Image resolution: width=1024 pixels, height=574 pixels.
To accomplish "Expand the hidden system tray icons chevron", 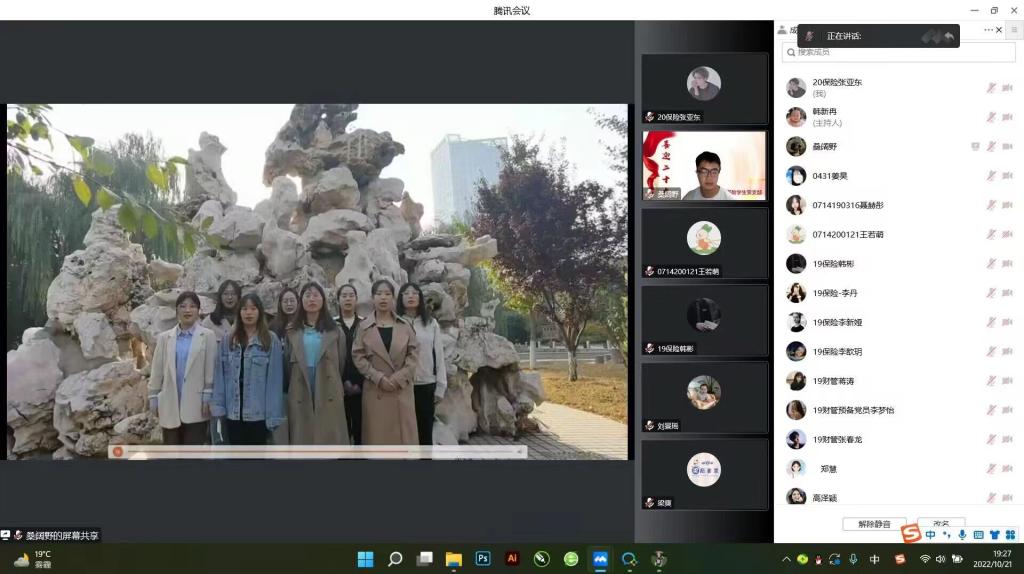I will (x=786, y=559).
